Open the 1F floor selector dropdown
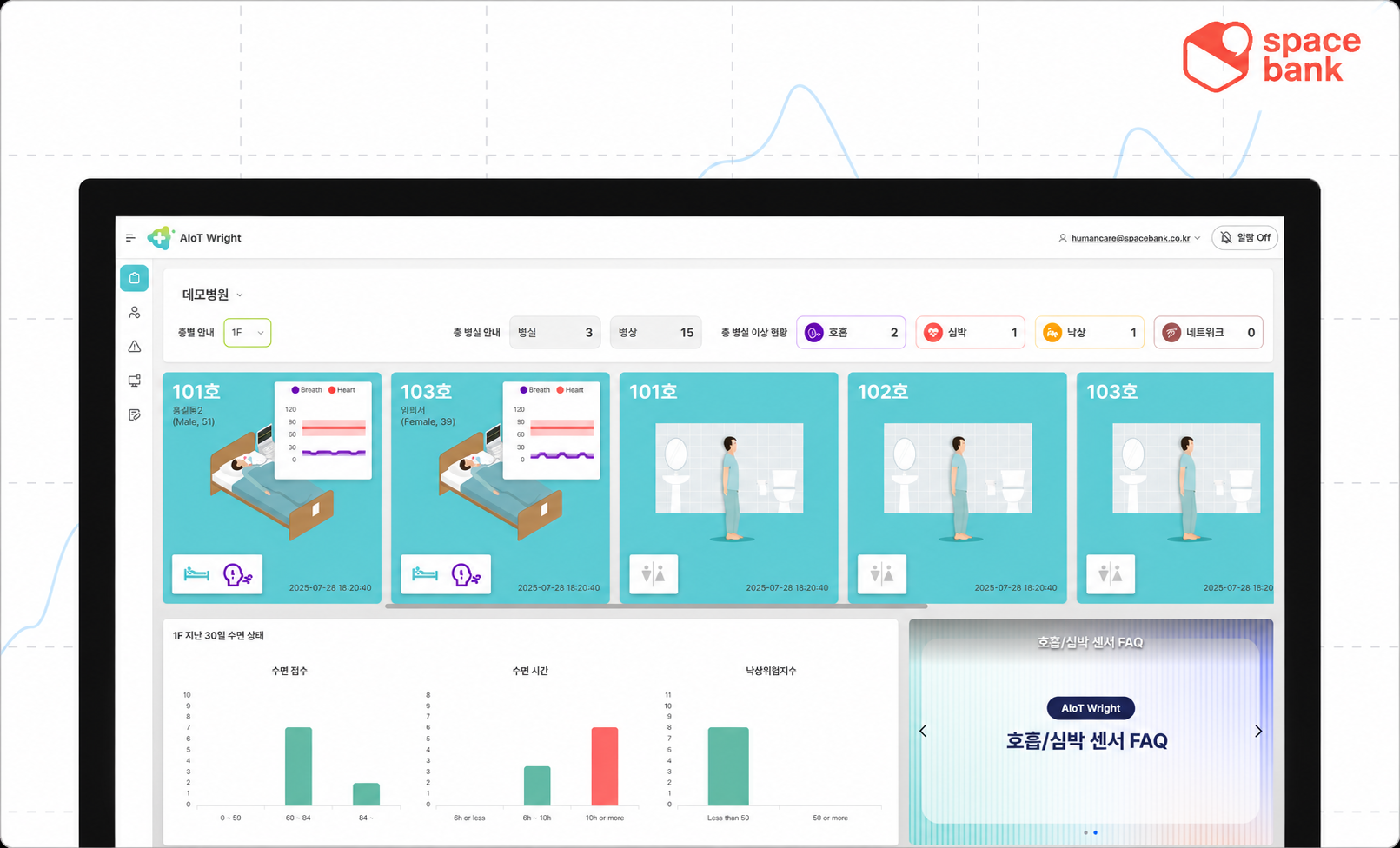Image resolution: width=1400 pixels, height=848 pixels. (248, 333)
